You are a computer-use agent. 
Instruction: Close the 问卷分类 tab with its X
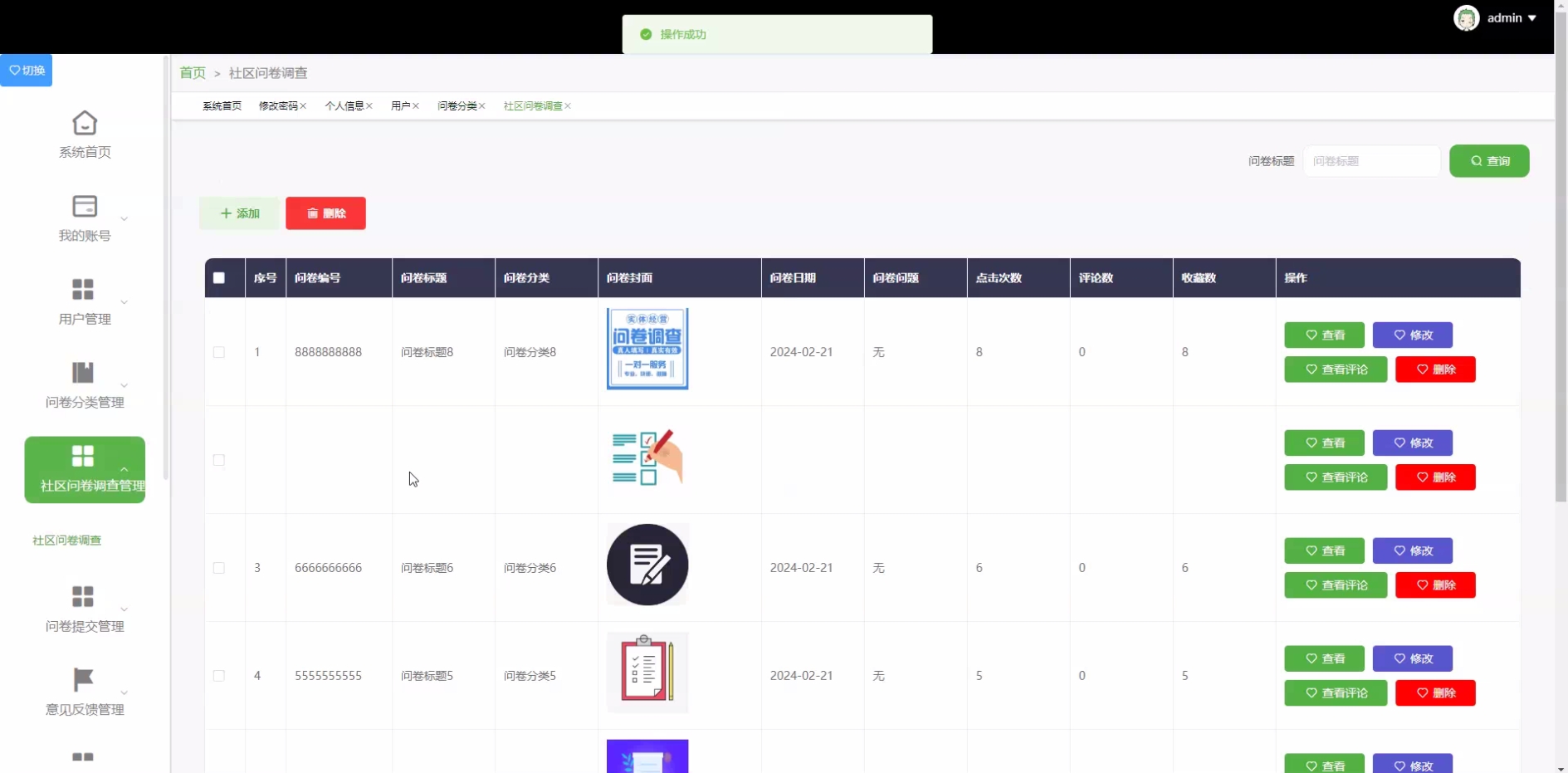[x=482, y=106]
